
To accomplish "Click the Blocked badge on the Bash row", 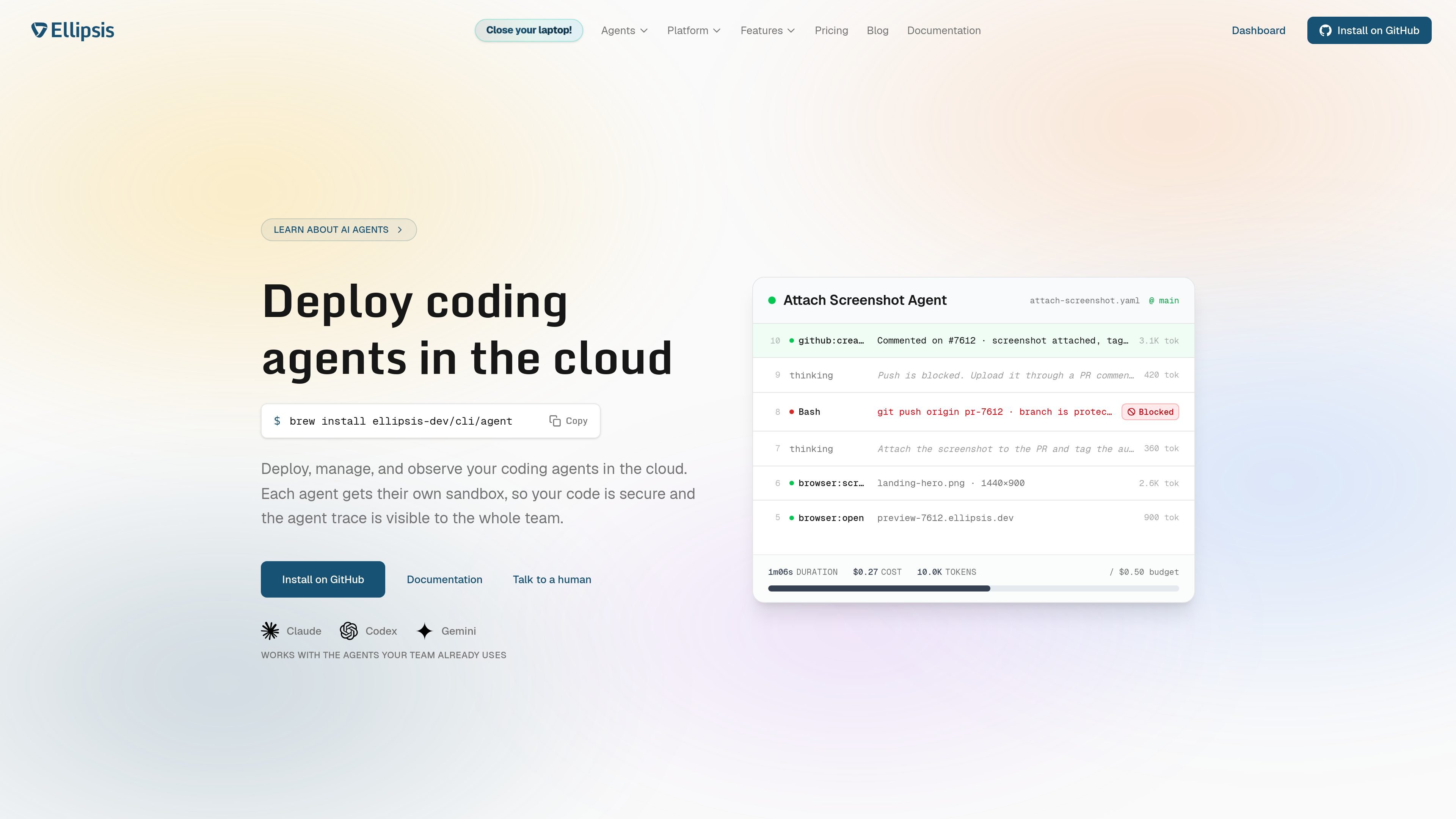I will click(1150, 412).
